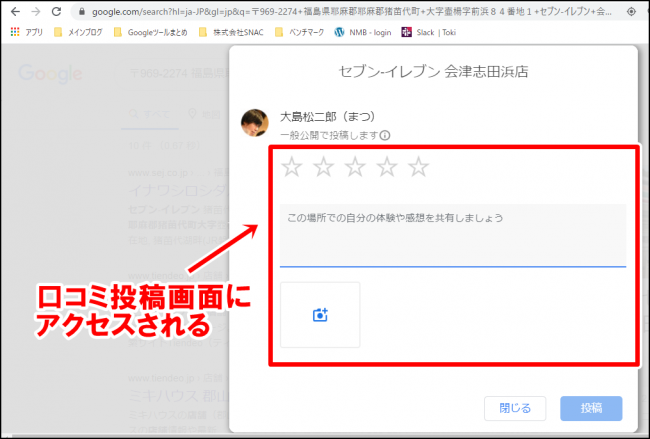Screen dimensions: 650x439
Task: Click the dimmed Google logo behind the dialog
Action: point(50,74)
